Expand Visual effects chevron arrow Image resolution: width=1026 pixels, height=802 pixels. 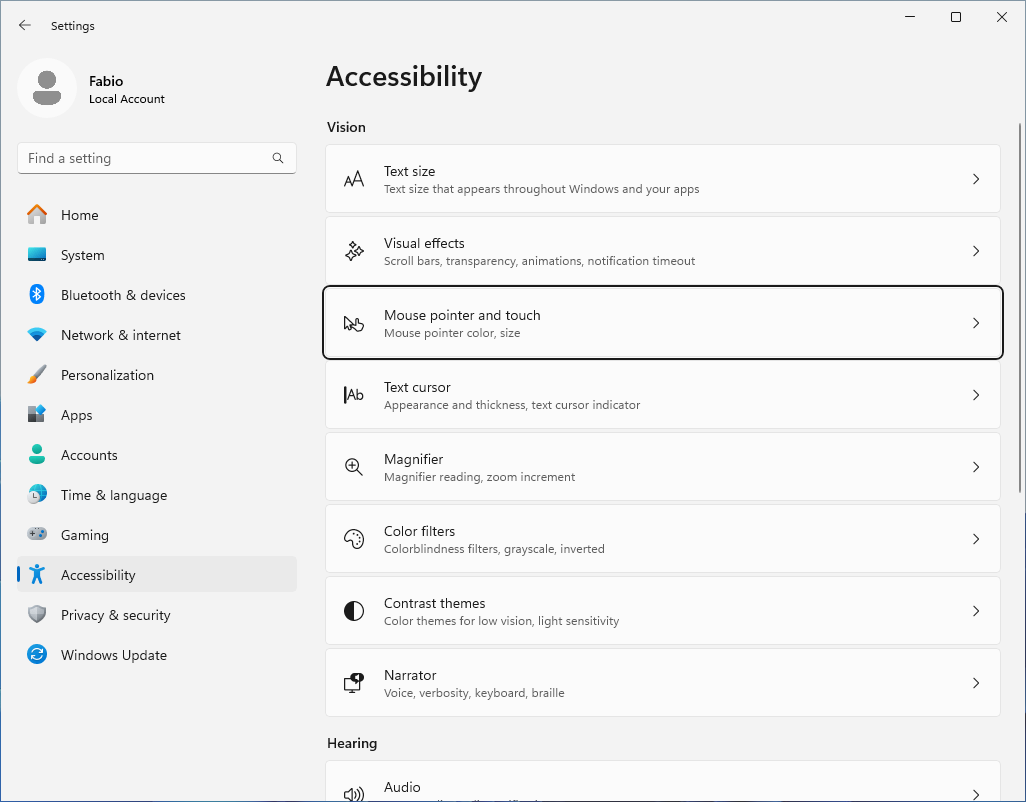click(x=976, y=251)
